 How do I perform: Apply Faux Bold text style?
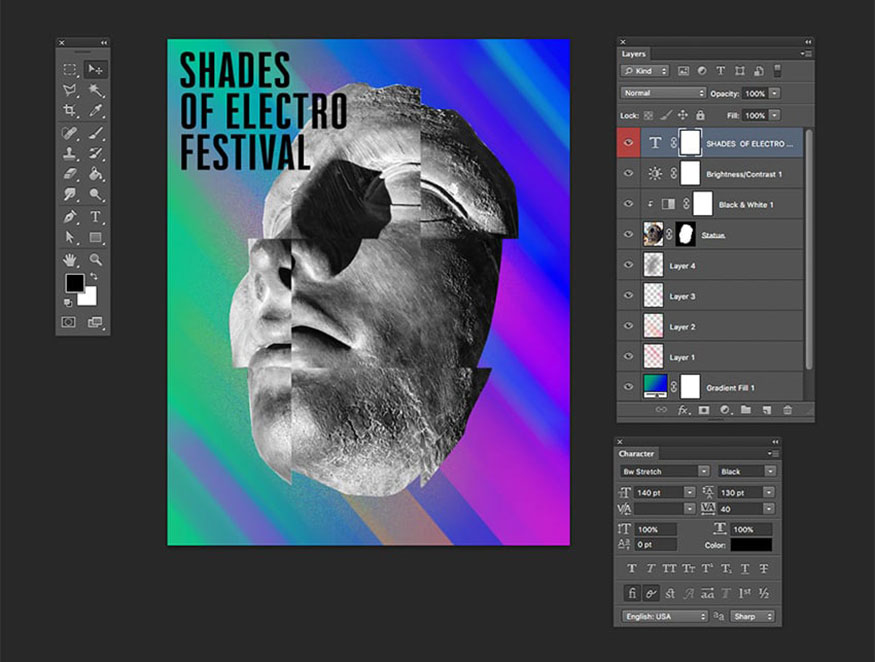pyautogui.click(x=632, y=568)
